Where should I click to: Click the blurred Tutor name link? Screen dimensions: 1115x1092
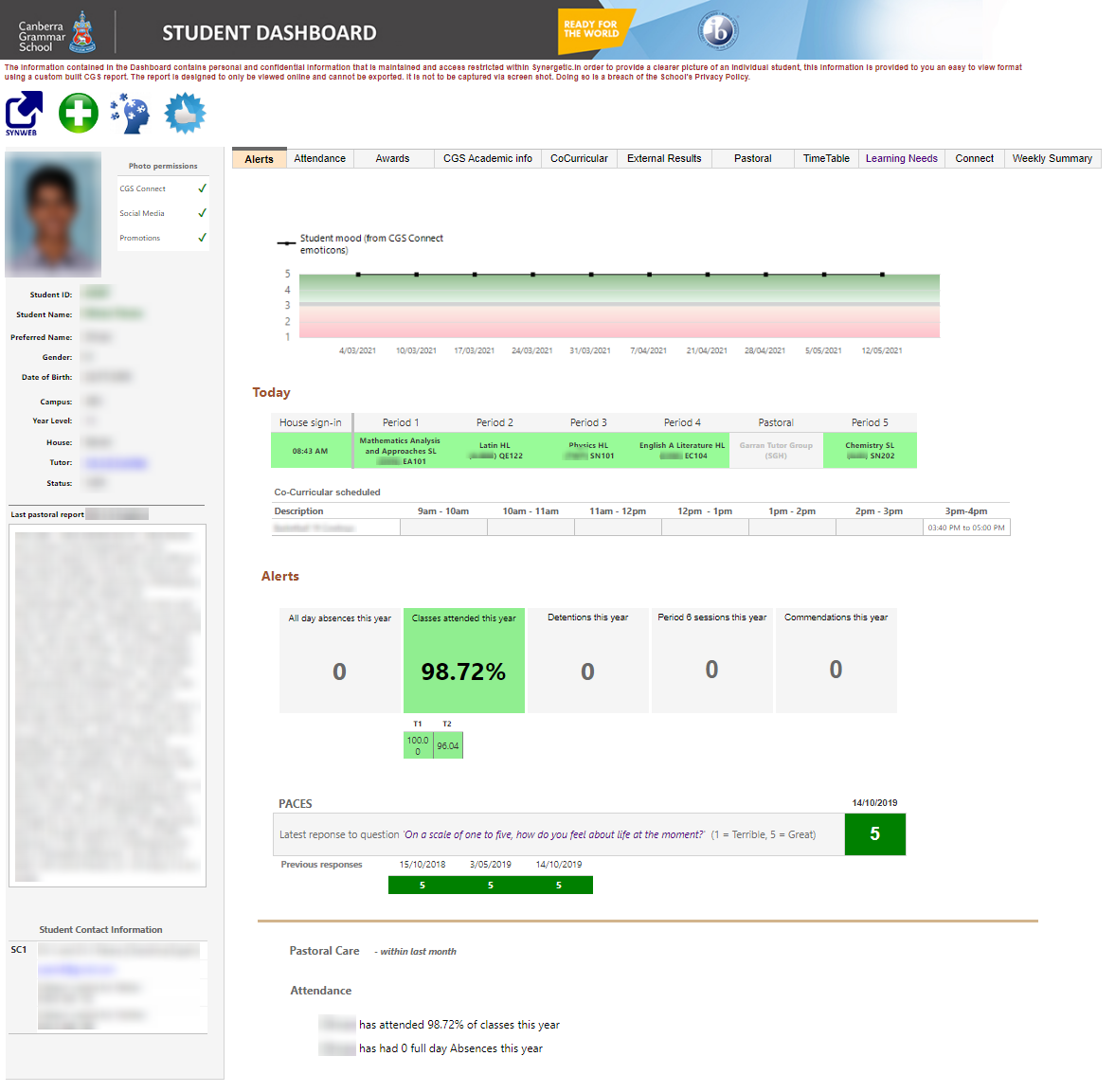pyautogui.click(x=116, y=463)
